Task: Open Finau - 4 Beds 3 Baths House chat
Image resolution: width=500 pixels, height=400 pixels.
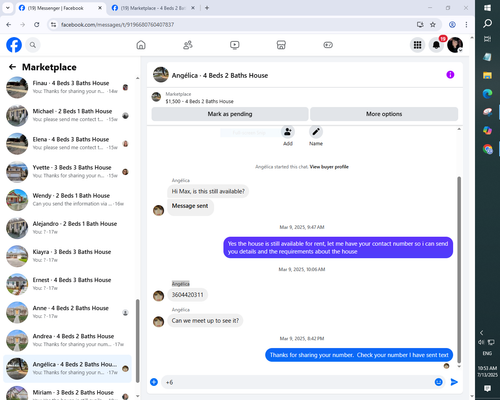Action: click(68, 87)
